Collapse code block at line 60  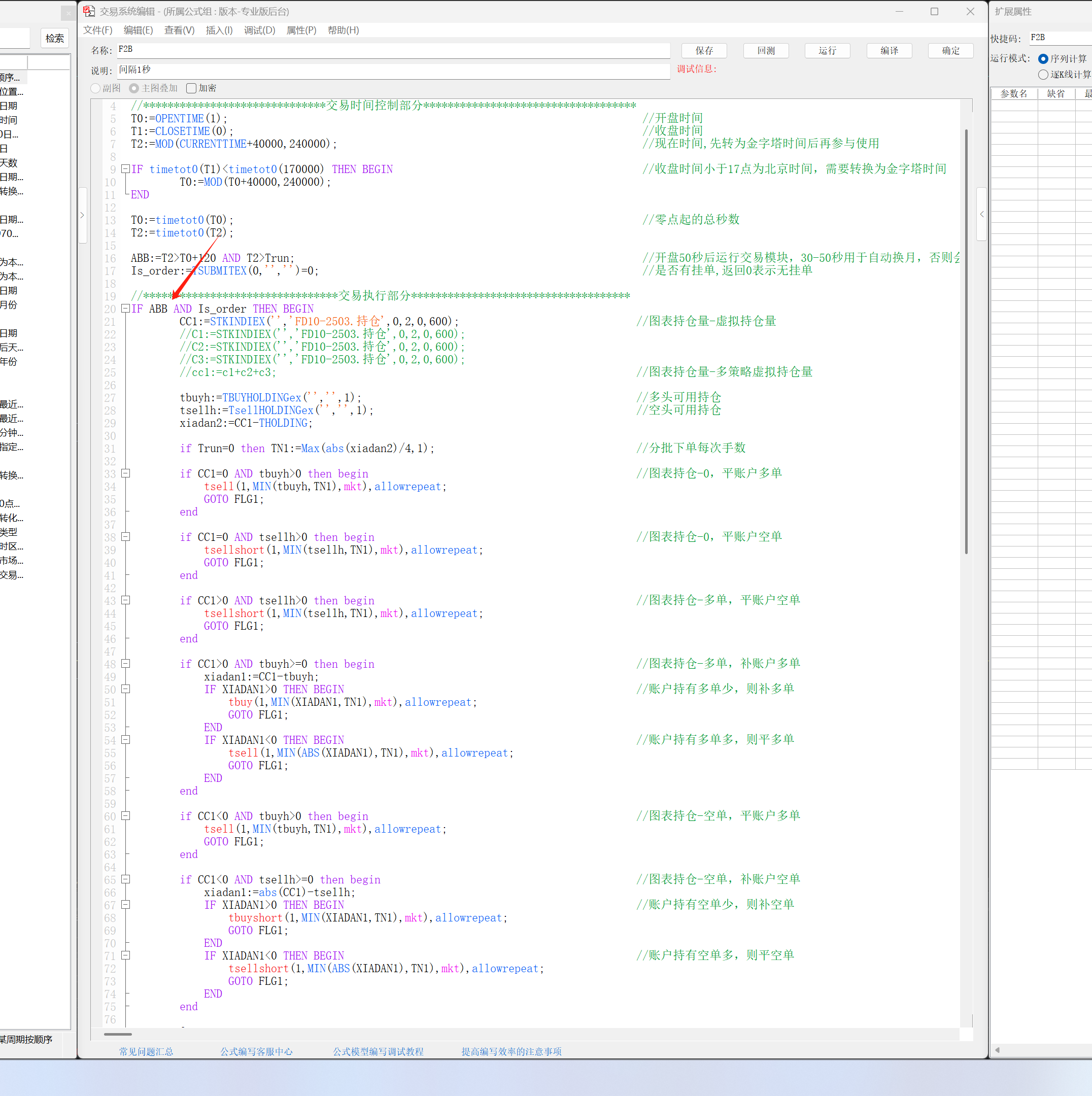[x=125, y=816]
